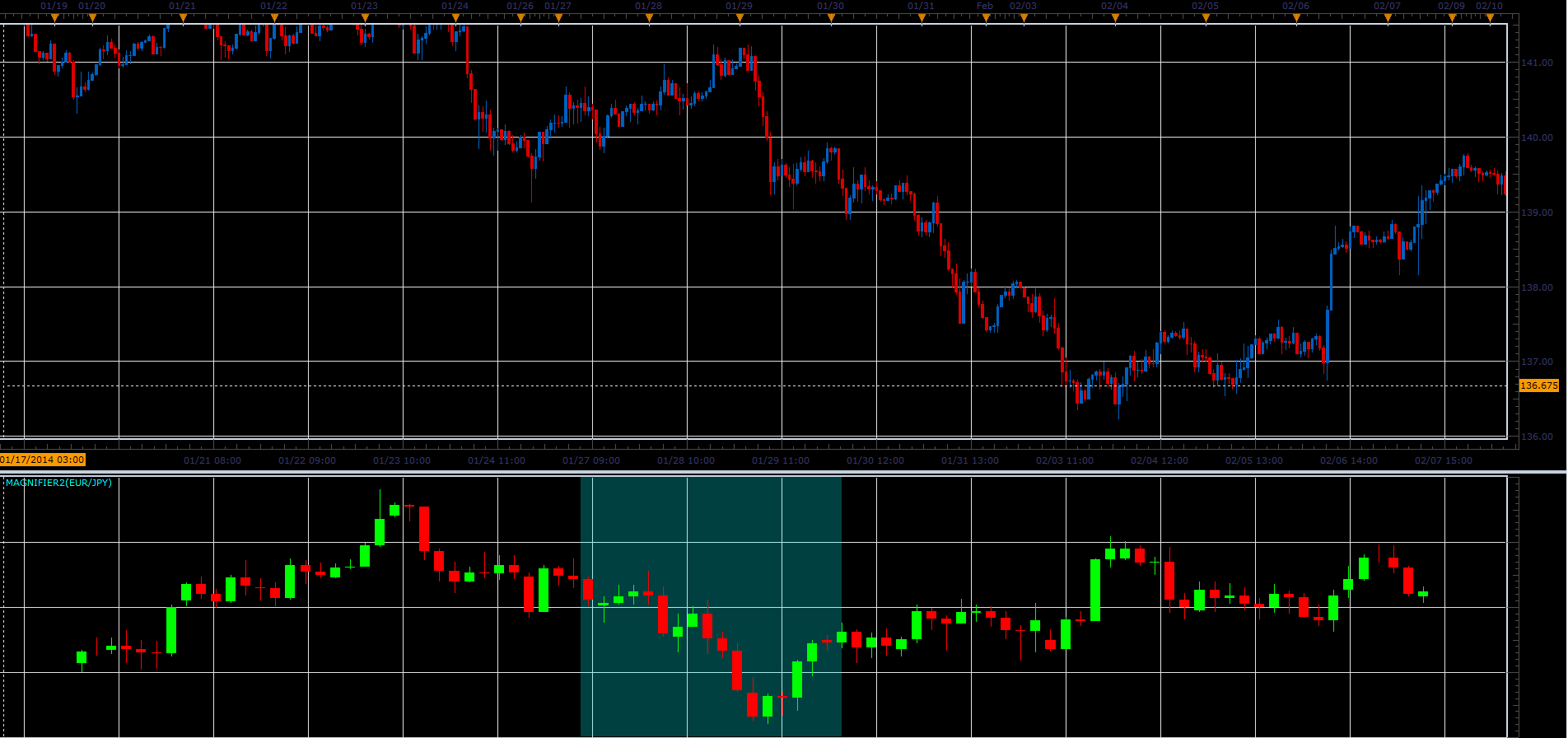1568x738 pixels.
Task: Click the orange triangle marker under 02/10
Action: pyautogui.click(x=1490, y=18)
